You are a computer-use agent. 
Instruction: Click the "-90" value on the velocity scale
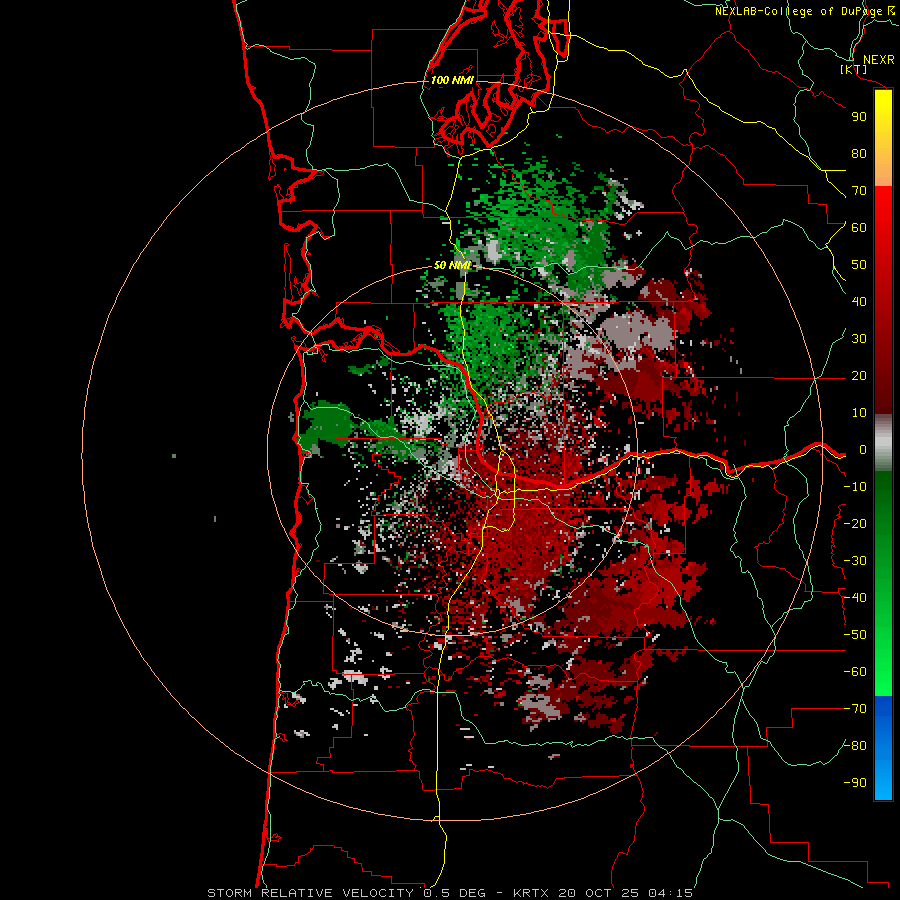point(855,783)
